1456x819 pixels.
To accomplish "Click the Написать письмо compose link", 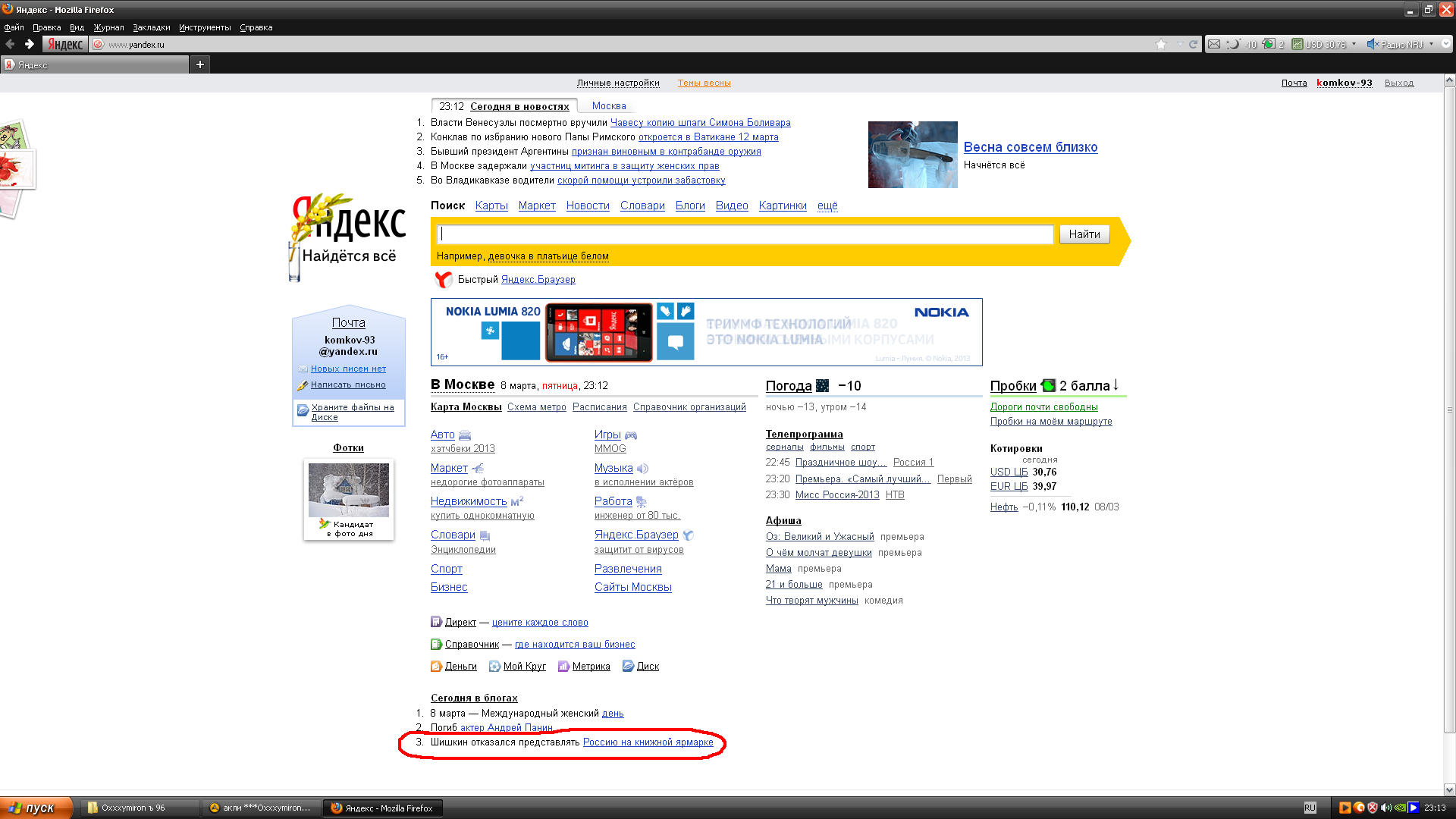I will tap(348, 385).
